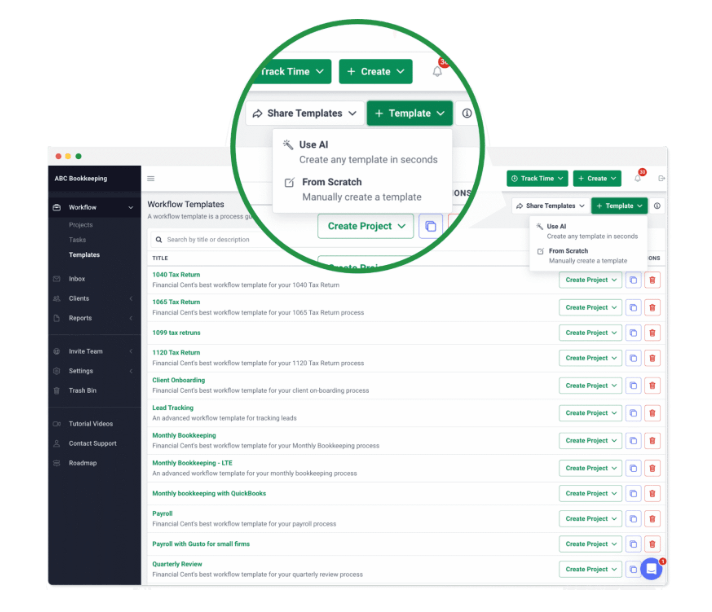
Task: Go to Projects in the sidebar
Action: click(81, 225)
